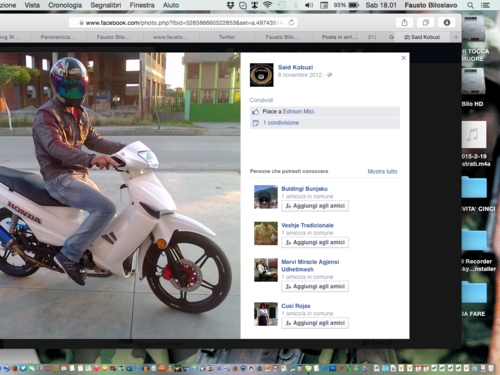
Task: Reload the page with the refresh icon
Action: (x=291, y=23)
